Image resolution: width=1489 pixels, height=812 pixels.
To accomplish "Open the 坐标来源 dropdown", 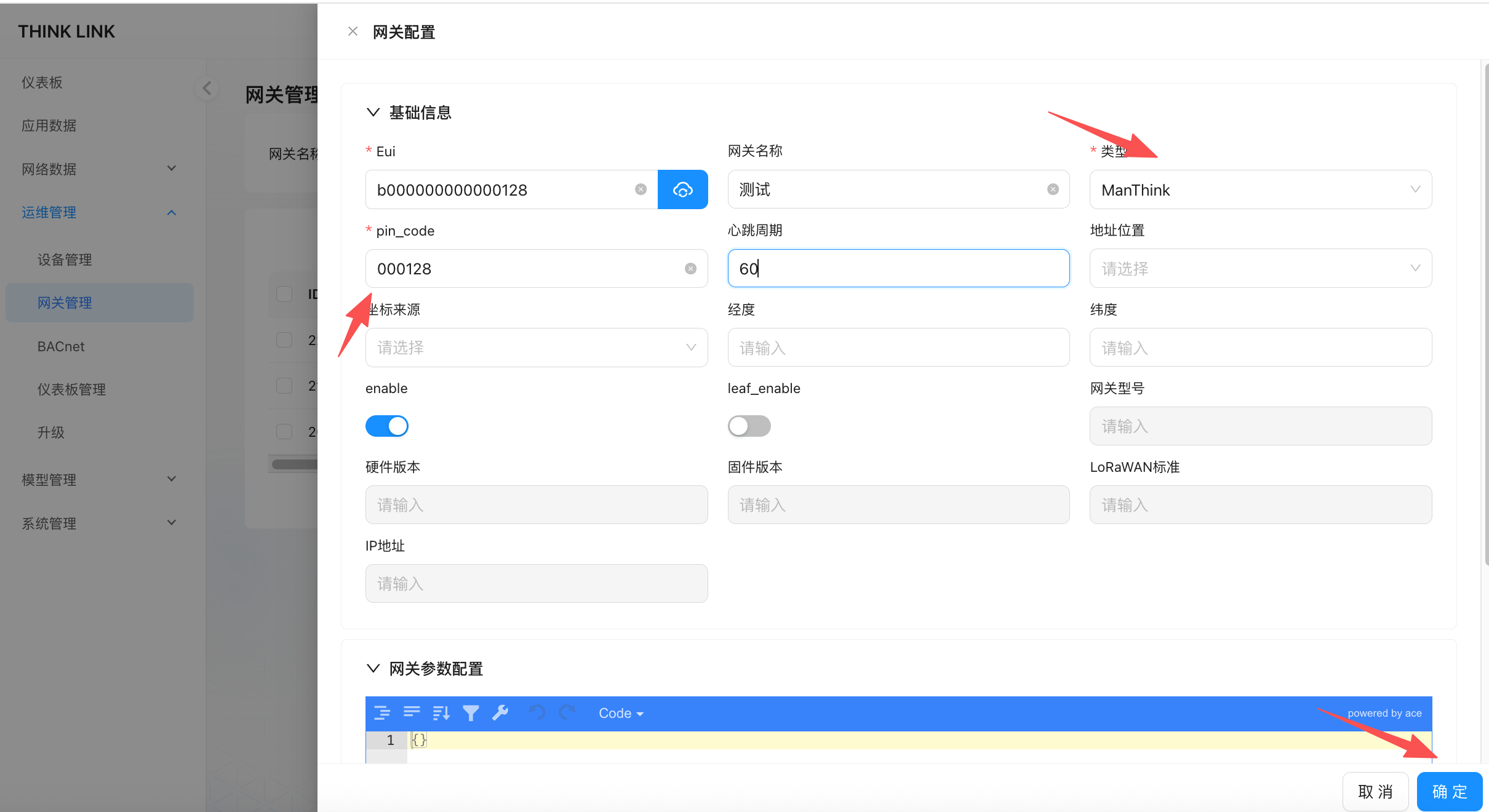I will [536, 348].
